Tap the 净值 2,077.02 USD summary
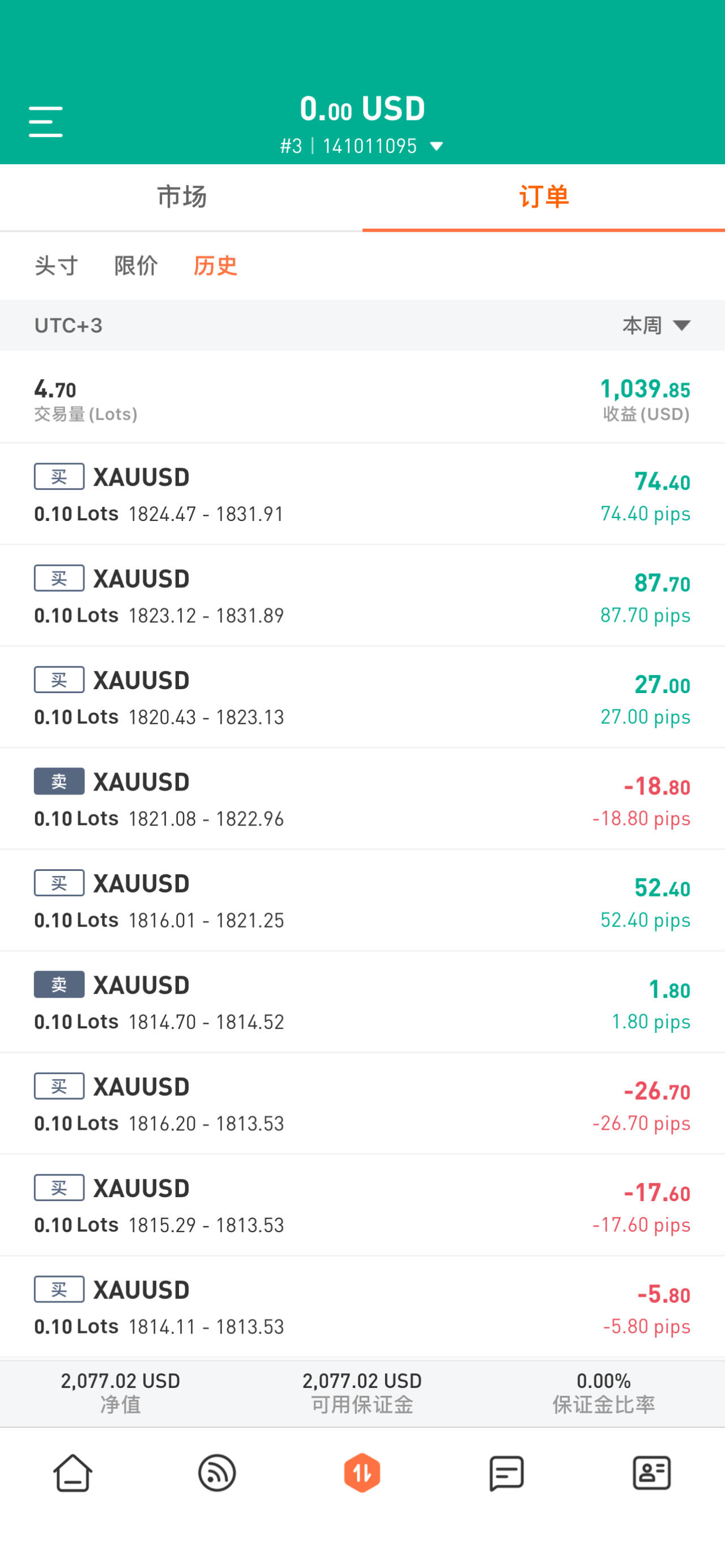The image size is (725, 1568). coord(121,1392)
